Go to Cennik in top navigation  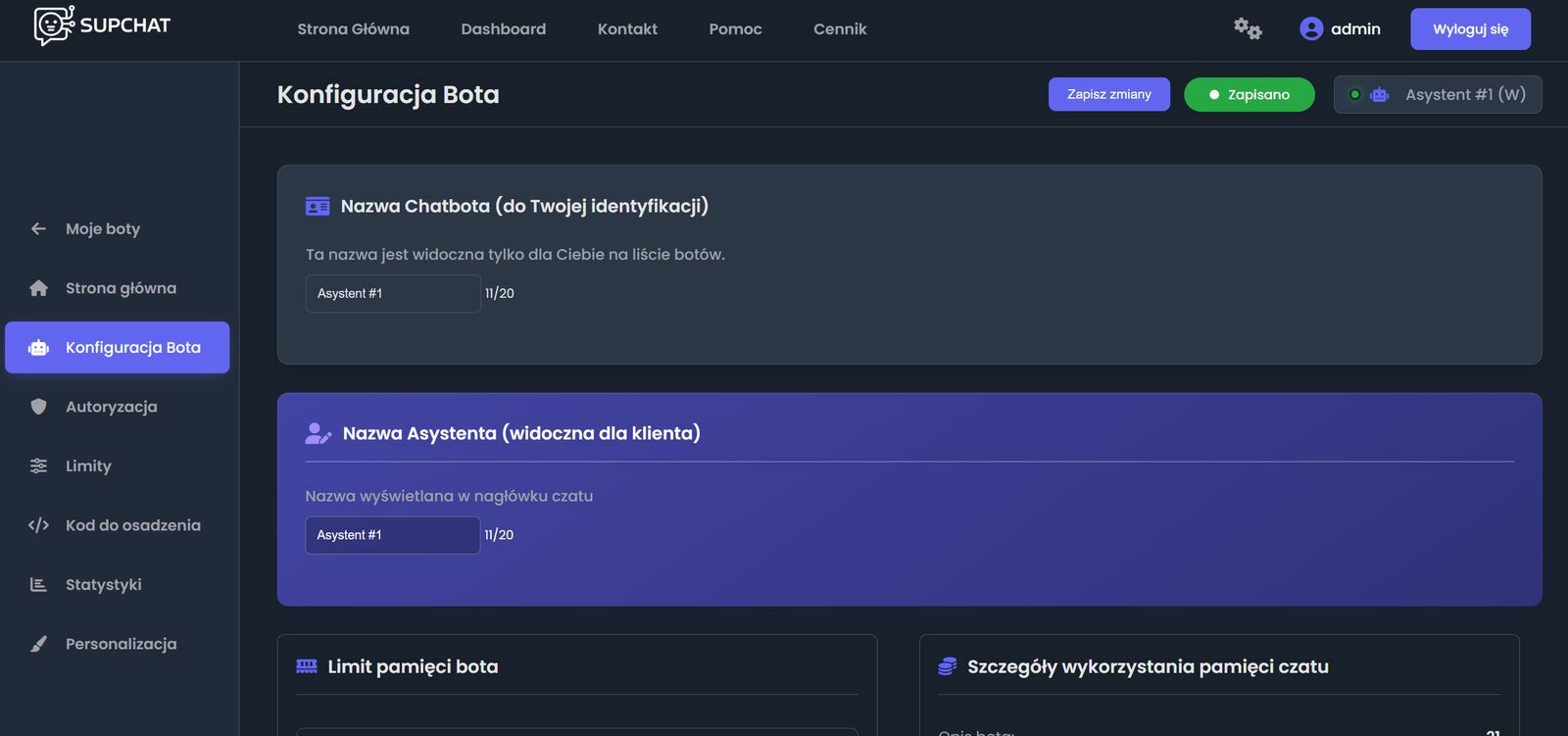pyautogui.click(x=840, y=29)
